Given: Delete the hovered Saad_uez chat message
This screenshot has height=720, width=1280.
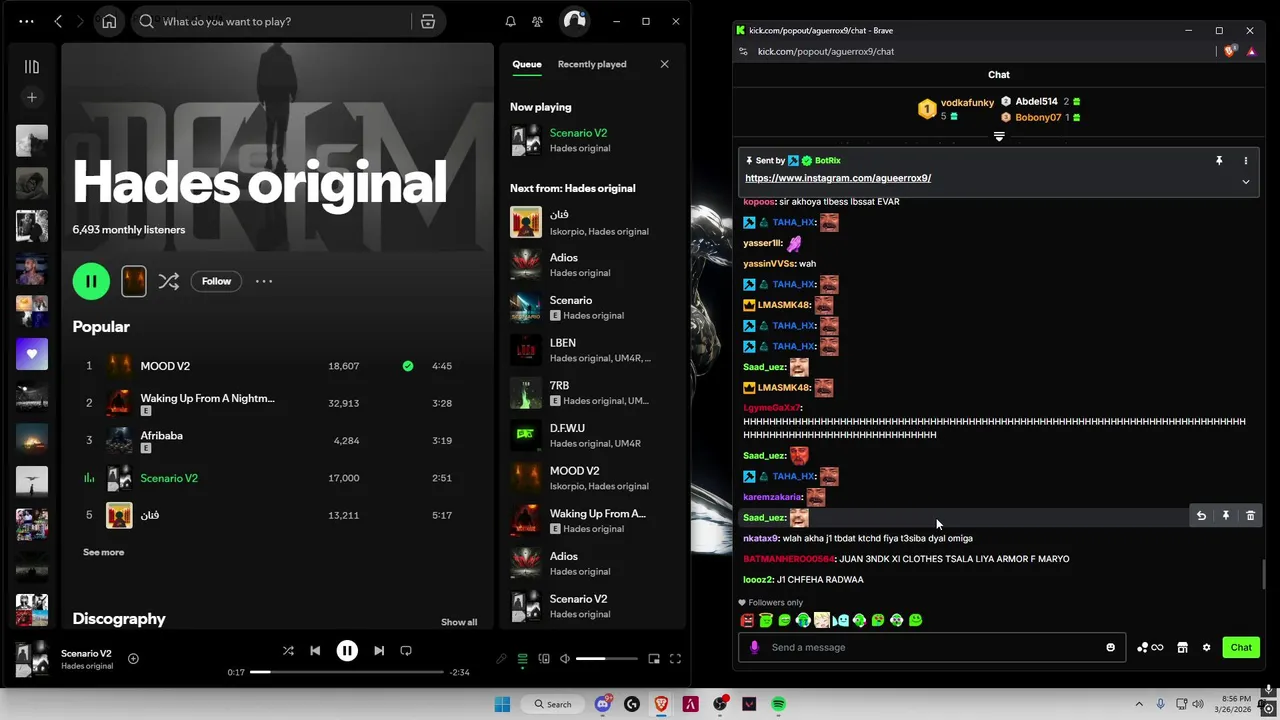Looking at the screenshot, I should 1250,516.
